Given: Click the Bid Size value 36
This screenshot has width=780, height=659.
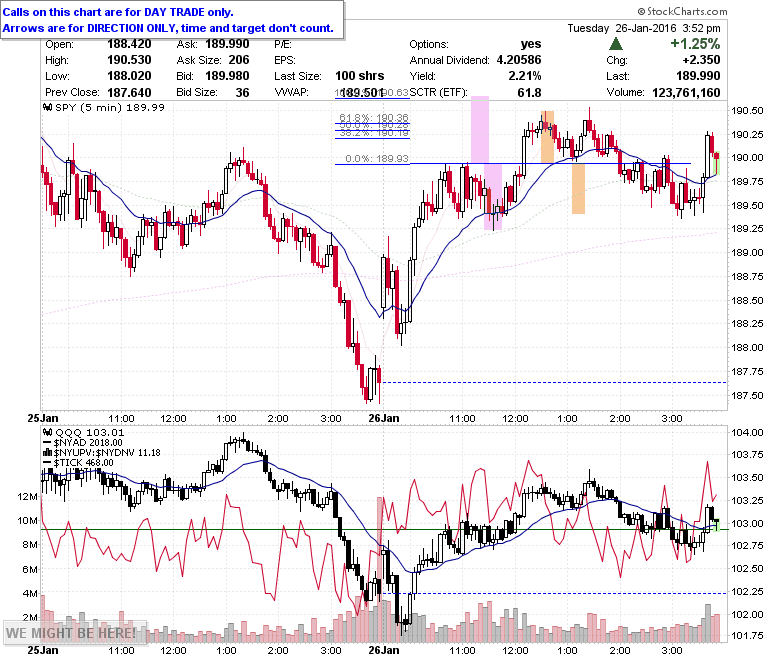Looking at the screenshot, I should (242, 92).
